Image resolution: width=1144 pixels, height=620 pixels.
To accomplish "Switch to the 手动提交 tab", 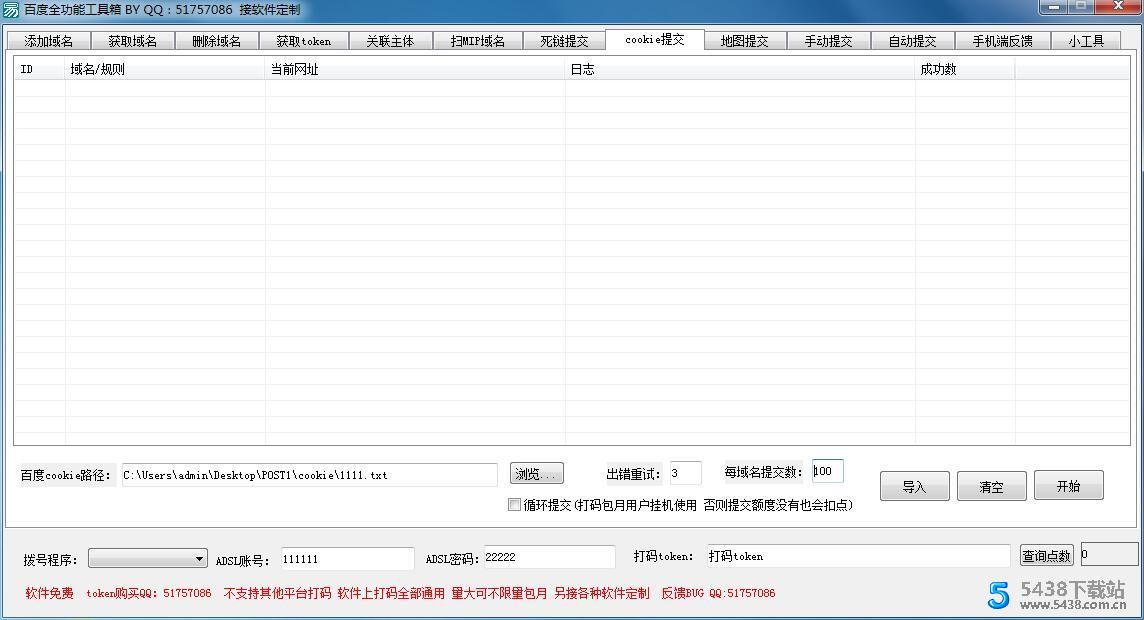I will coord(829,41).
